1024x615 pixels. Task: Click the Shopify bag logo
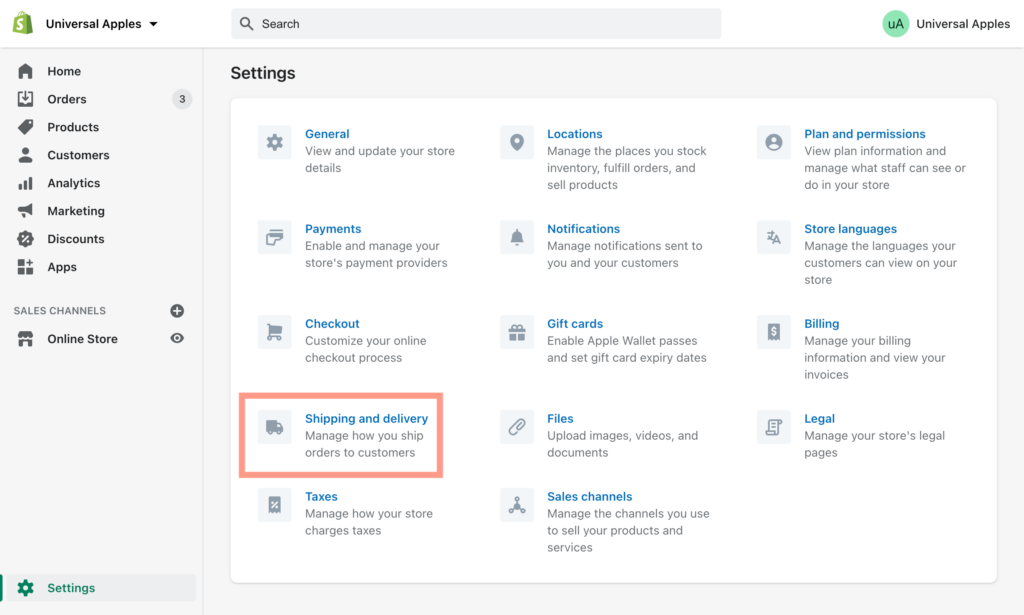(23, 23)
